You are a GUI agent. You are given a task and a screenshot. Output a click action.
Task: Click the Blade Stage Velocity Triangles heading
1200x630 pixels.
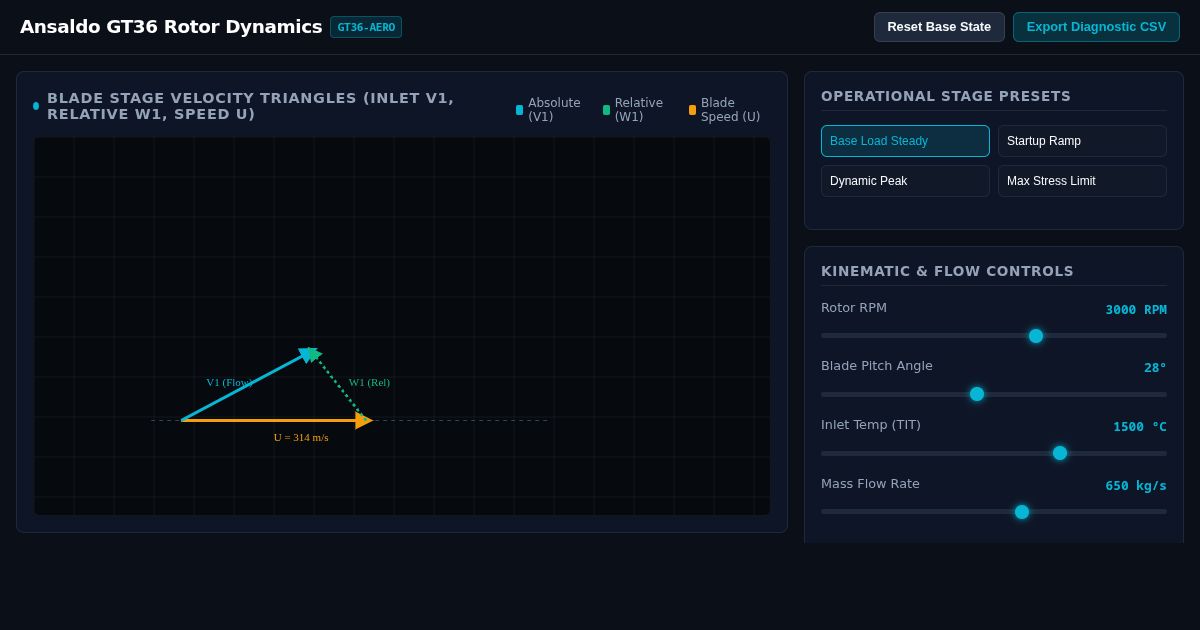point(250,106)
